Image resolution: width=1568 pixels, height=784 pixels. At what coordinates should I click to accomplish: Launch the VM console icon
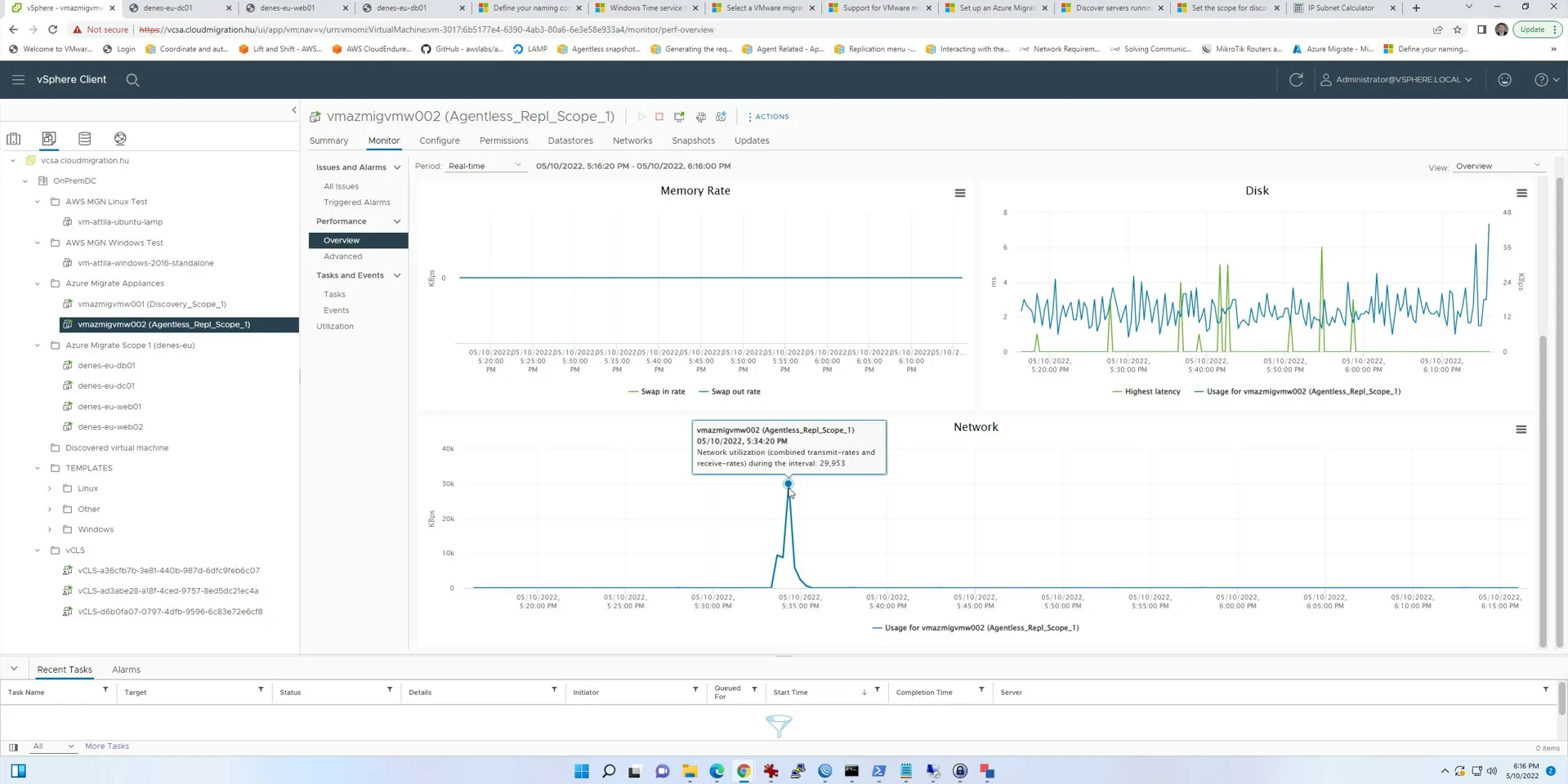click(679, 117)
